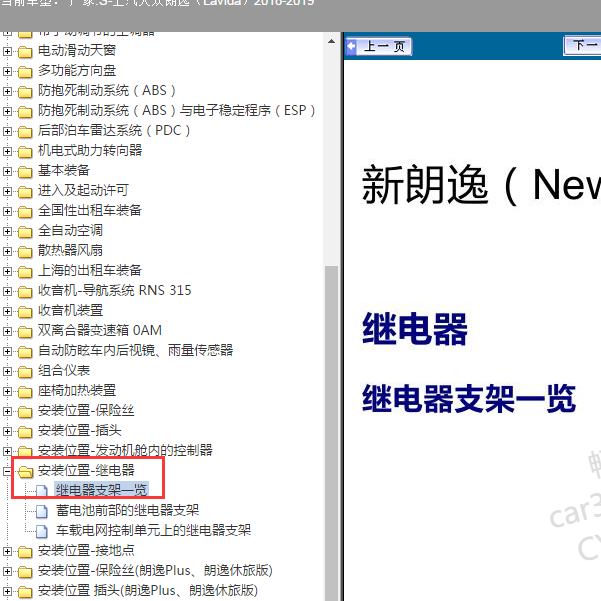Click folder icon for 后部泊车雷达系统（PDC）
The image size is (601, 601).
pyautogui.click(x=25, y=131)
